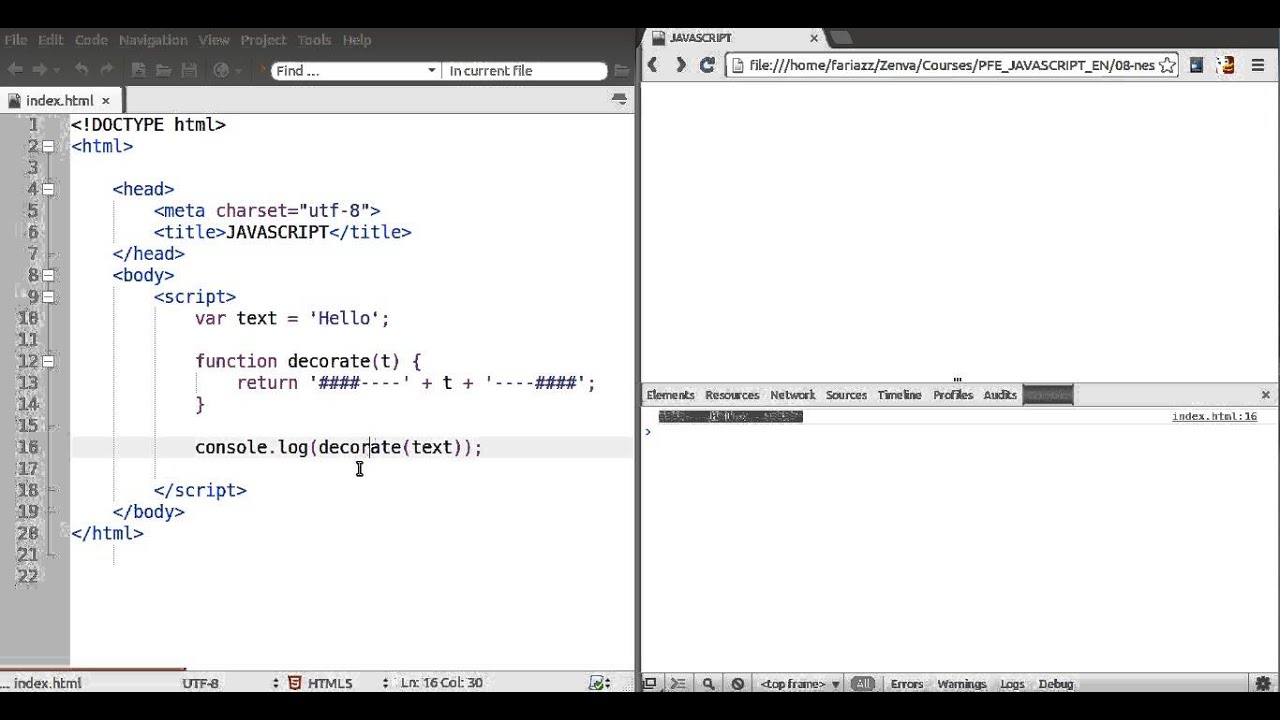Go back in the Chrome browser
The width and height of the screenshot is (1280, 720).
click(653, 65)
